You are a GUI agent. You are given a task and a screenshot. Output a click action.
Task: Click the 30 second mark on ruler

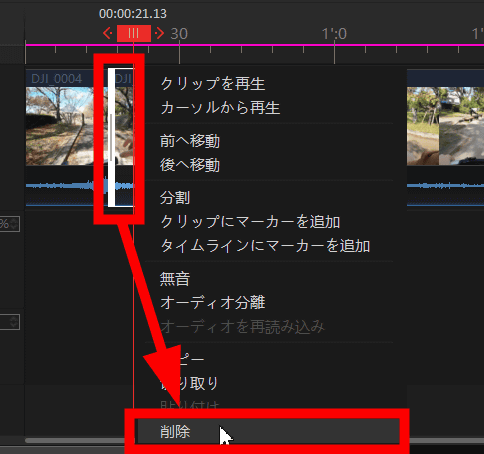(x=179, y=34)
